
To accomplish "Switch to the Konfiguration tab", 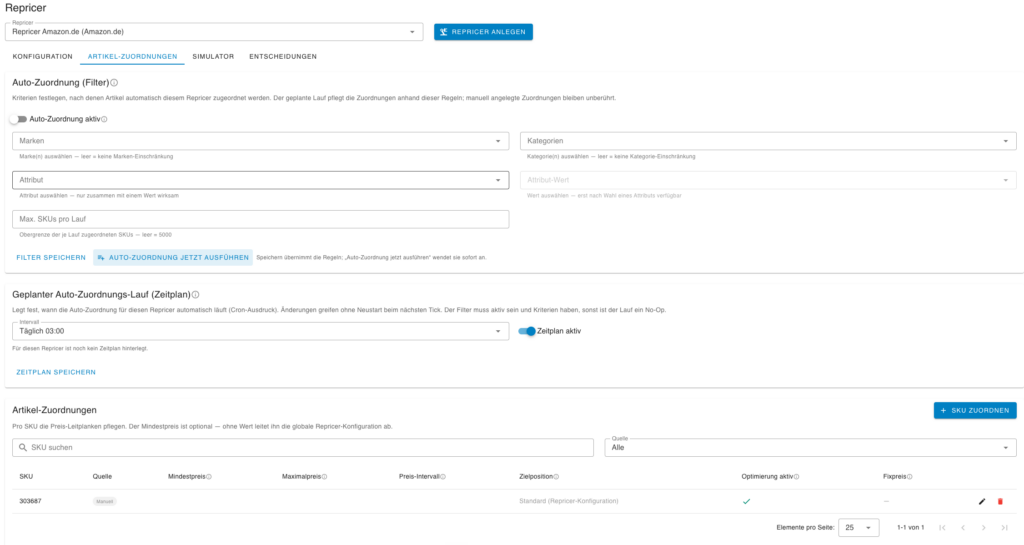I will pyautogui.click(x=42, y=57).
